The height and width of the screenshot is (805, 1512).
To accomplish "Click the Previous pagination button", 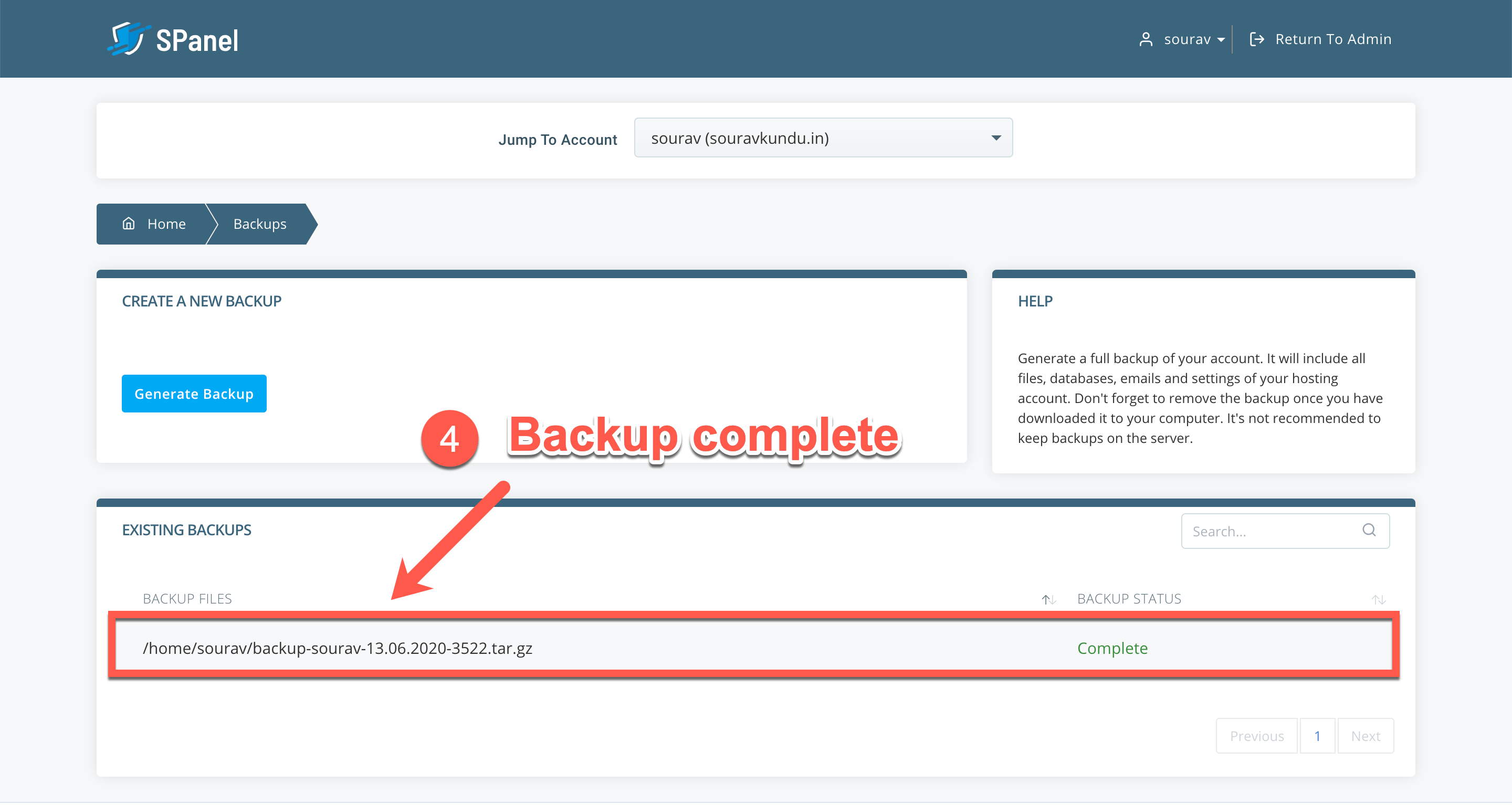I will pyautogui.click(x=1257, y=736).
